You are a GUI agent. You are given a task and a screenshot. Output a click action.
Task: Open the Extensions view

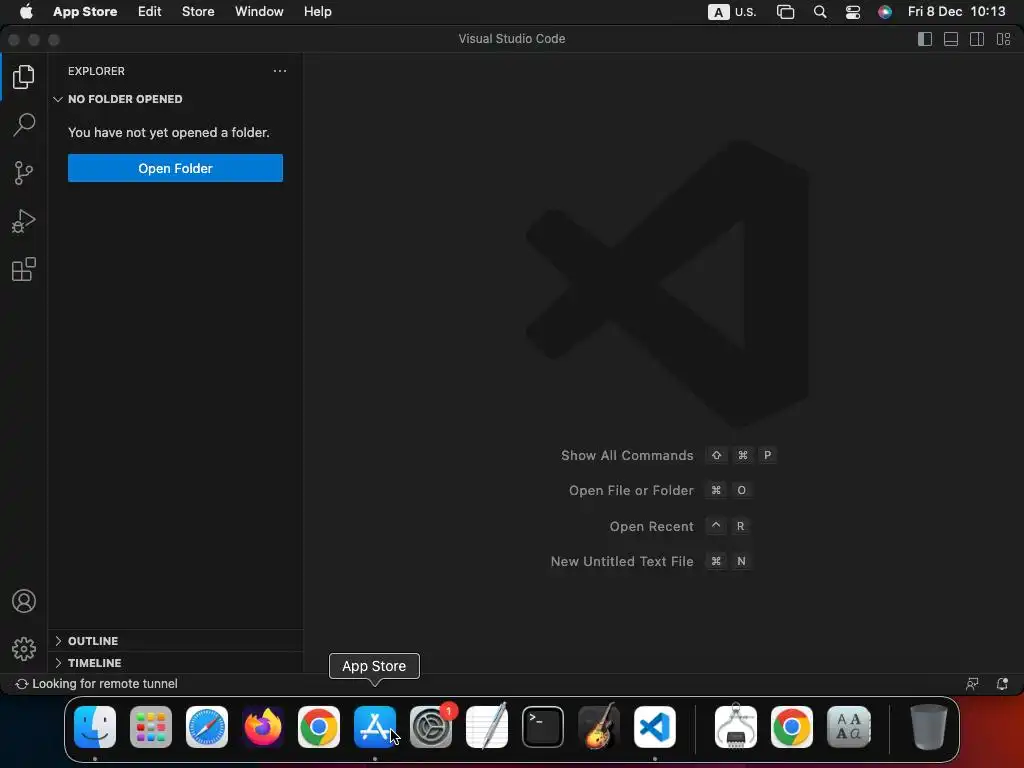tap(24, 269)
